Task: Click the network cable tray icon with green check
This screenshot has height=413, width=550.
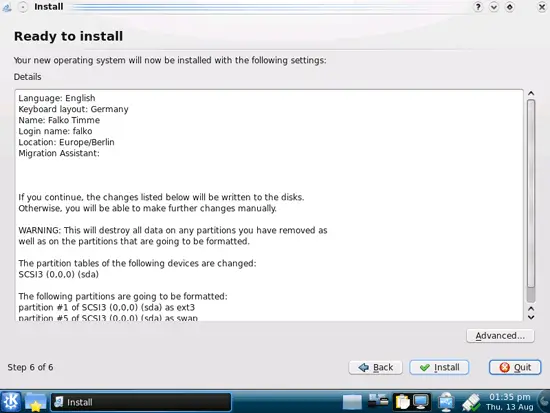Action: [470, 402]
